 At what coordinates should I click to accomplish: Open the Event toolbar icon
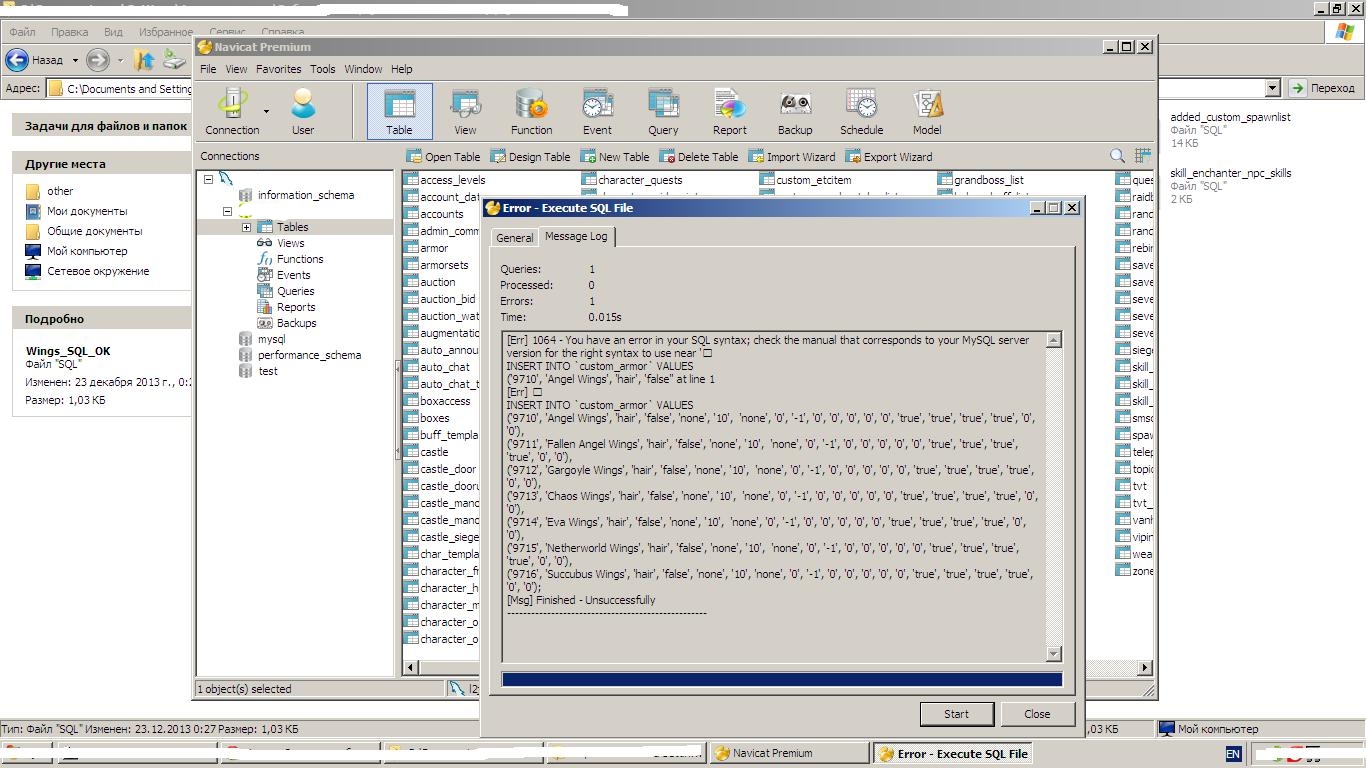pyautogui.click(x=597, y=110)
